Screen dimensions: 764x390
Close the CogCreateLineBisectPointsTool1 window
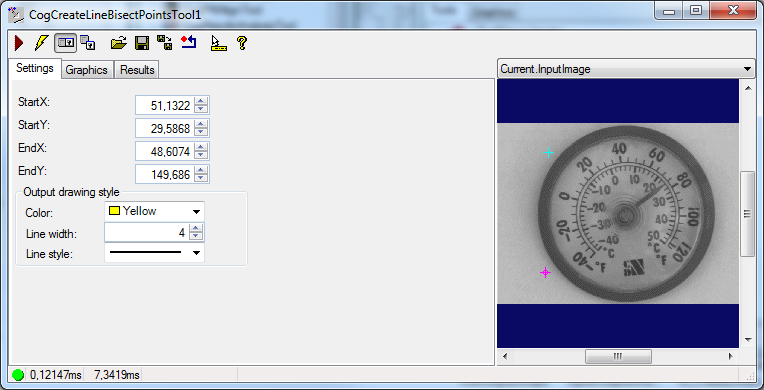(733, 11)
